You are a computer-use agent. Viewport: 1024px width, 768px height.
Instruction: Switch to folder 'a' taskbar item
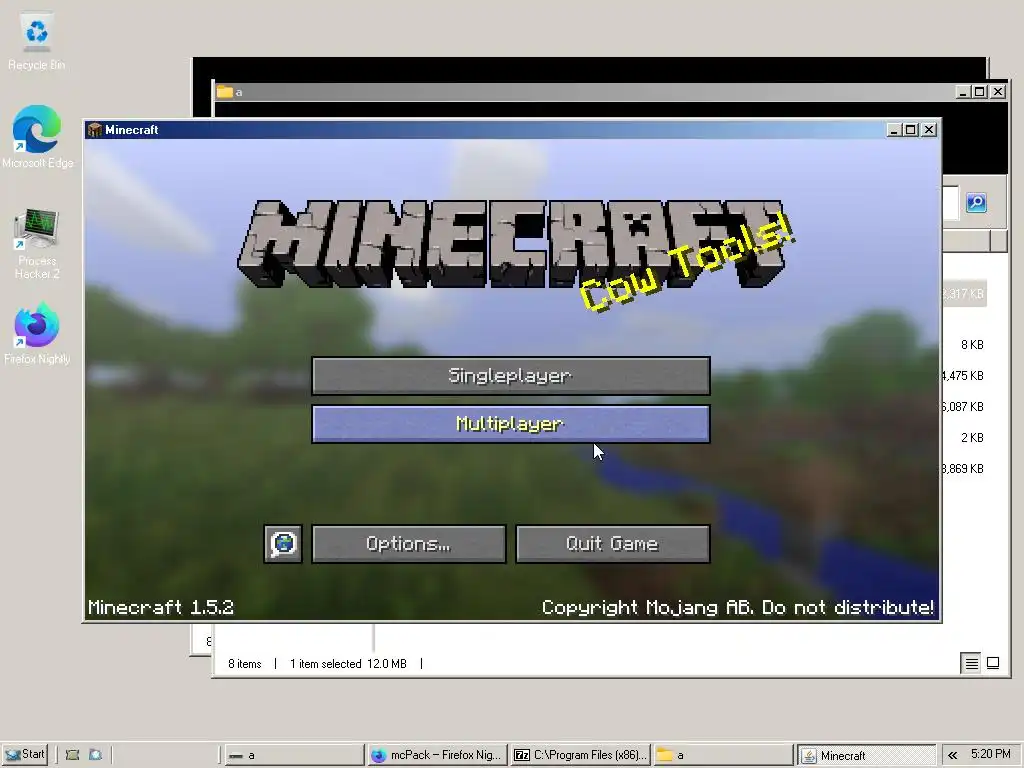pyautogui.click(x=723, y=755)
